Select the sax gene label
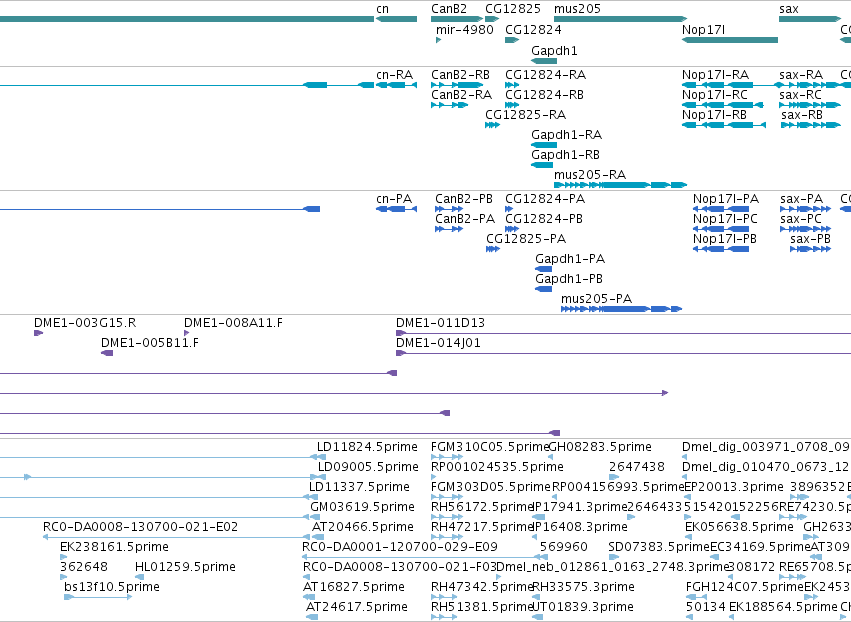851x622 pixels. pos(789,9)
